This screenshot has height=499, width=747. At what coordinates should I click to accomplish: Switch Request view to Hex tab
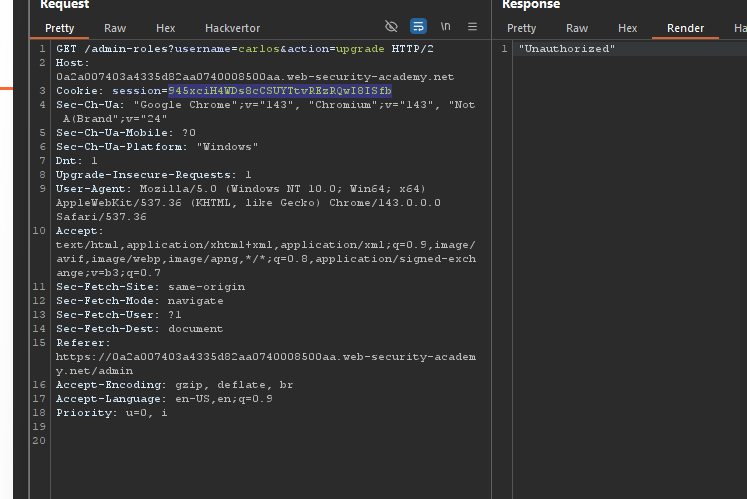coord(165,28)
